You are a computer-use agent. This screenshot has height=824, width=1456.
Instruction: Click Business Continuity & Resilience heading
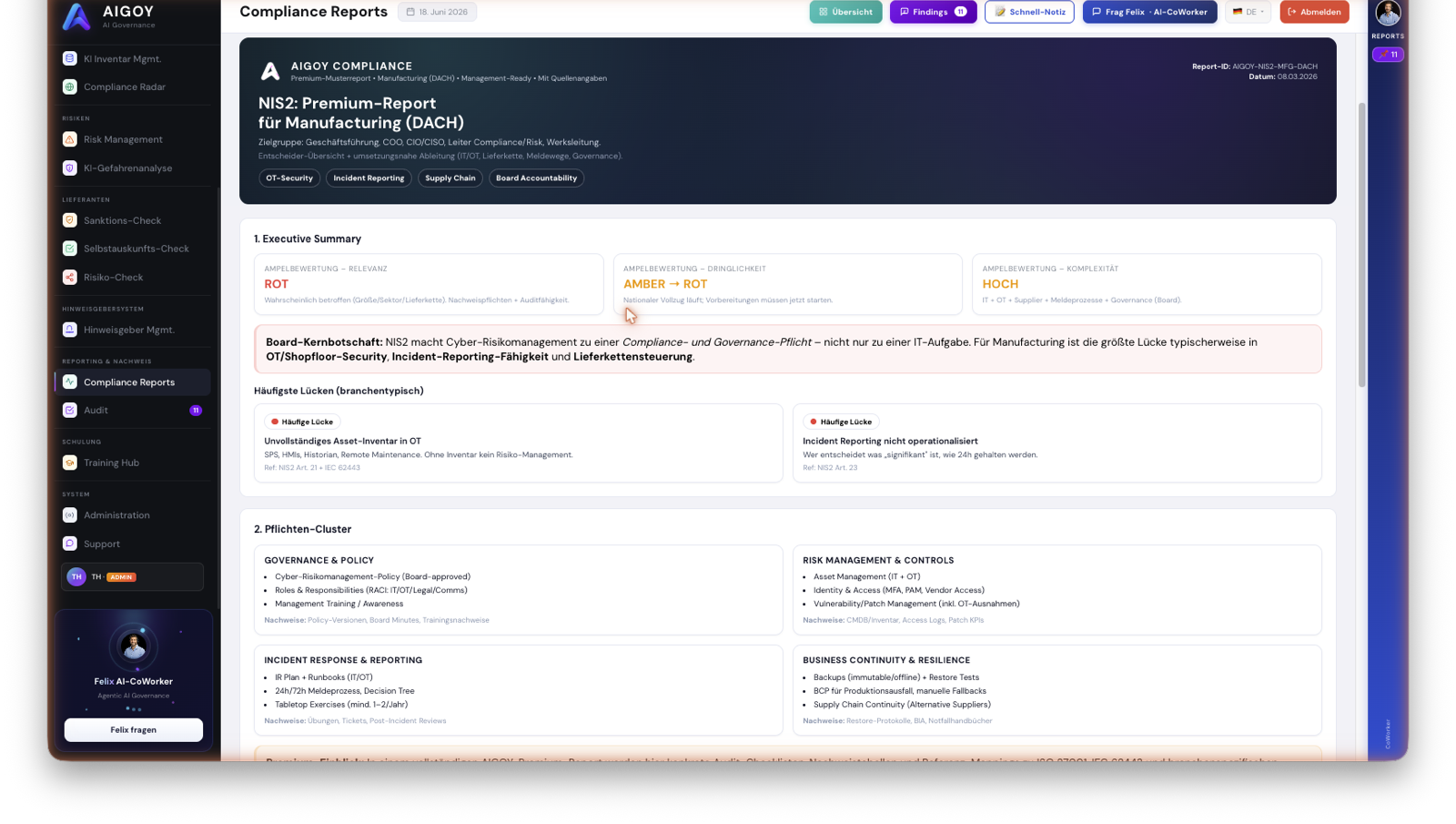pos(886,660)
